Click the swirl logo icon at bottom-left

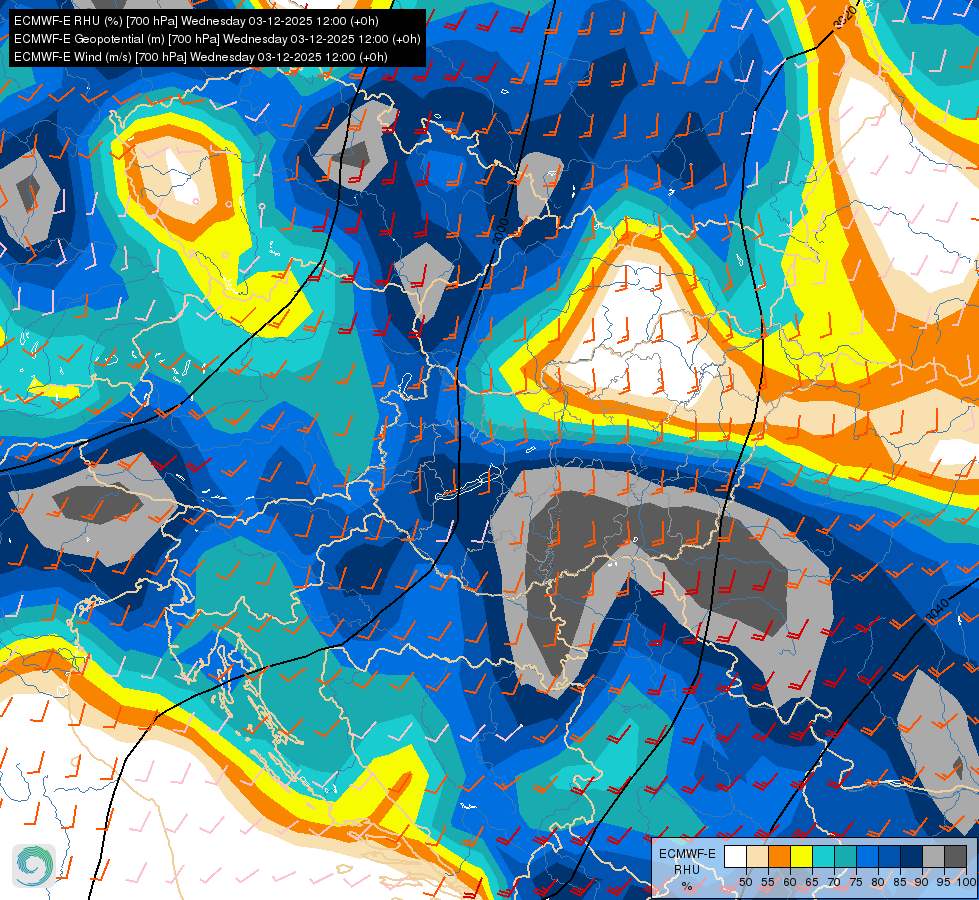[x=34, y=866]
